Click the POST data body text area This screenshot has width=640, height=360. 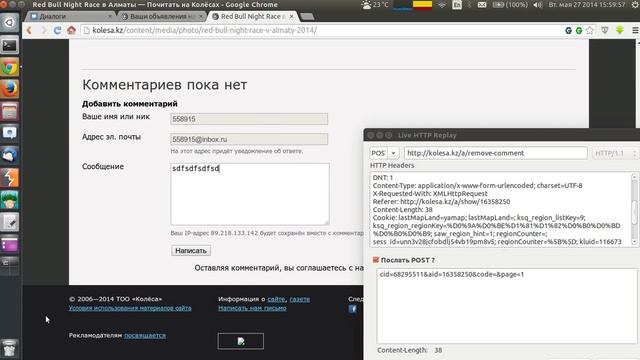tap(506, 306)
